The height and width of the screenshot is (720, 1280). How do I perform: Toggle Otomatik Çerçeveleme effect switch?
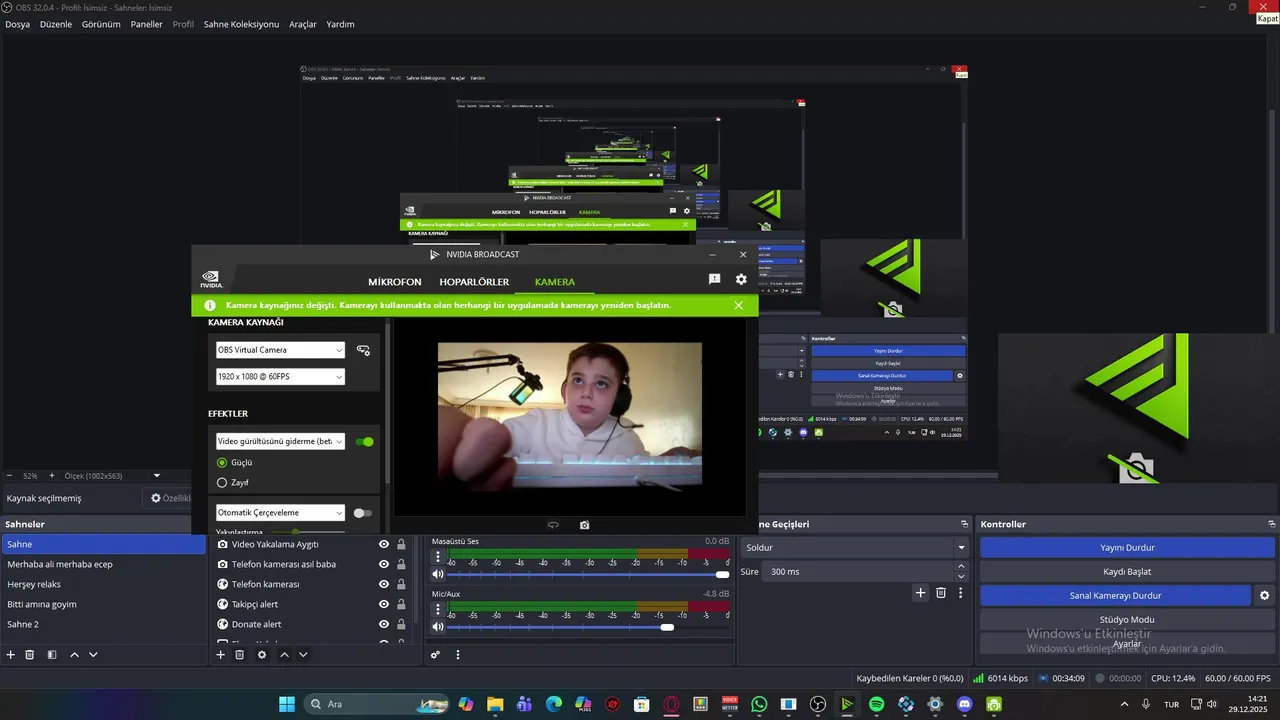click(362, 513)
